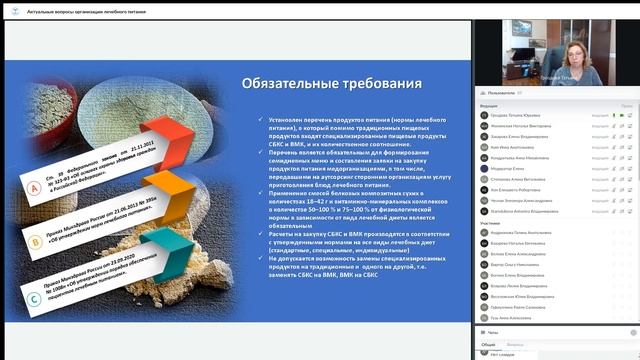Click the users panel icon beside "Пользователи"
640x360 pixels.
point(483,93)
